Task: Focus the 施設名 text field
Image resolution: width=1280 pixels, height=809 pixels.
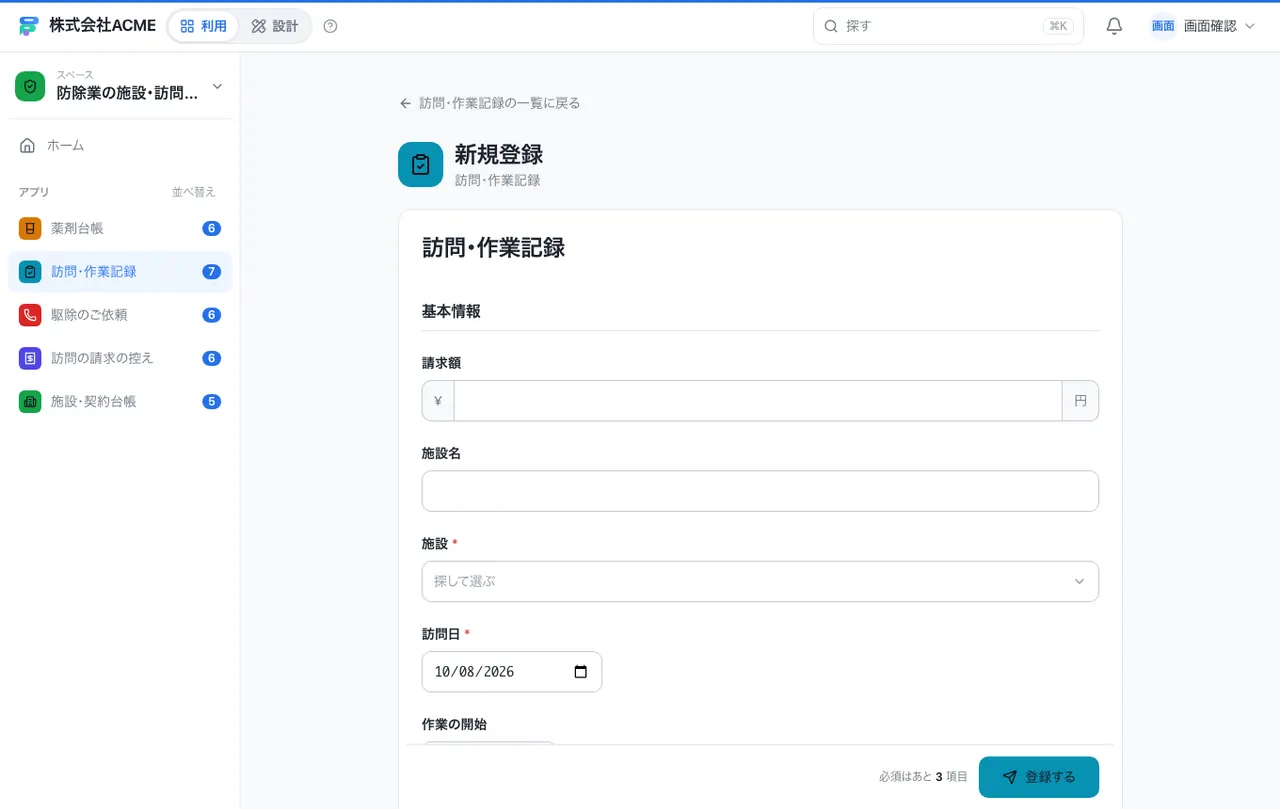Action: coord(760,491)
